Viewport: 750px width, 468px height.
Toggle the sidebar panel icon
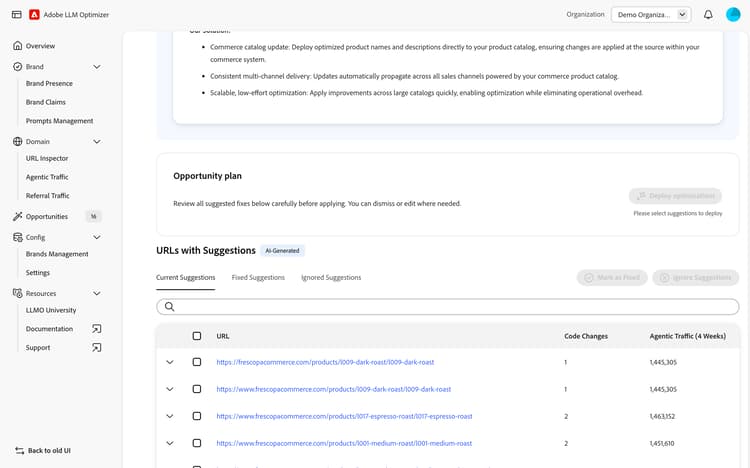coord(17,14)
